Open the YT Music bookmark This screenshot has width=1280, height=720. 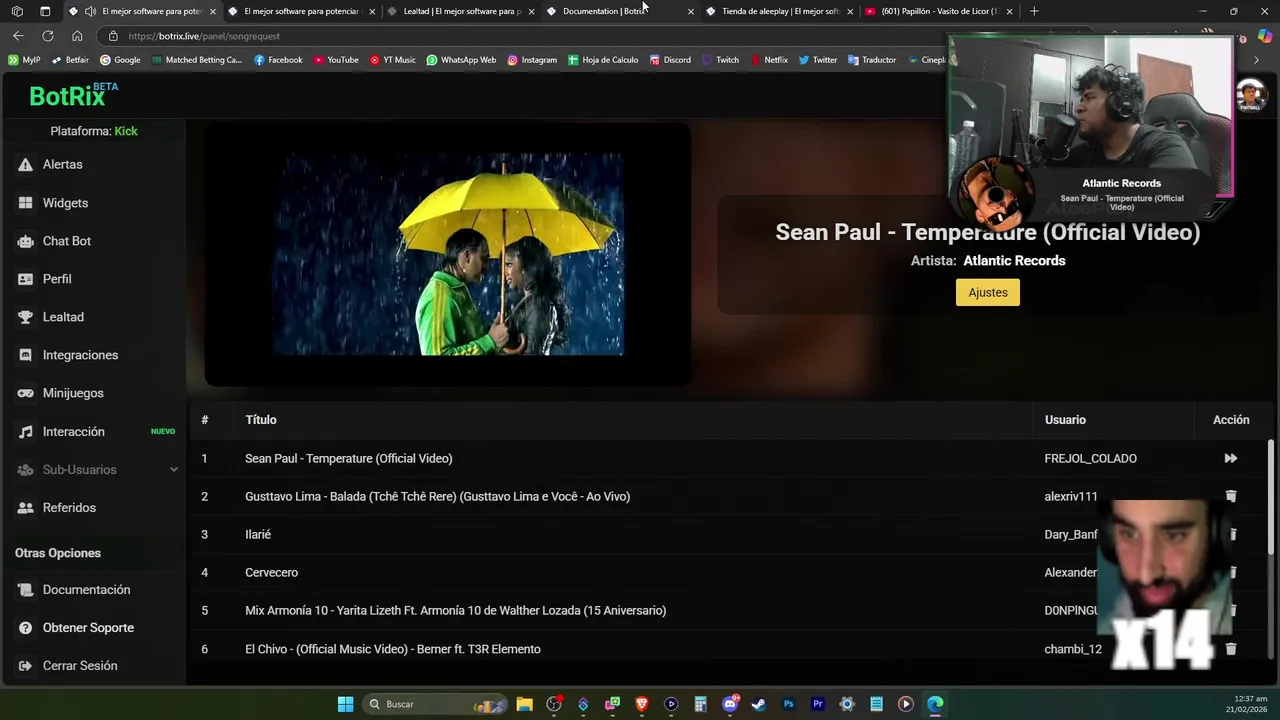coord(393,60)
